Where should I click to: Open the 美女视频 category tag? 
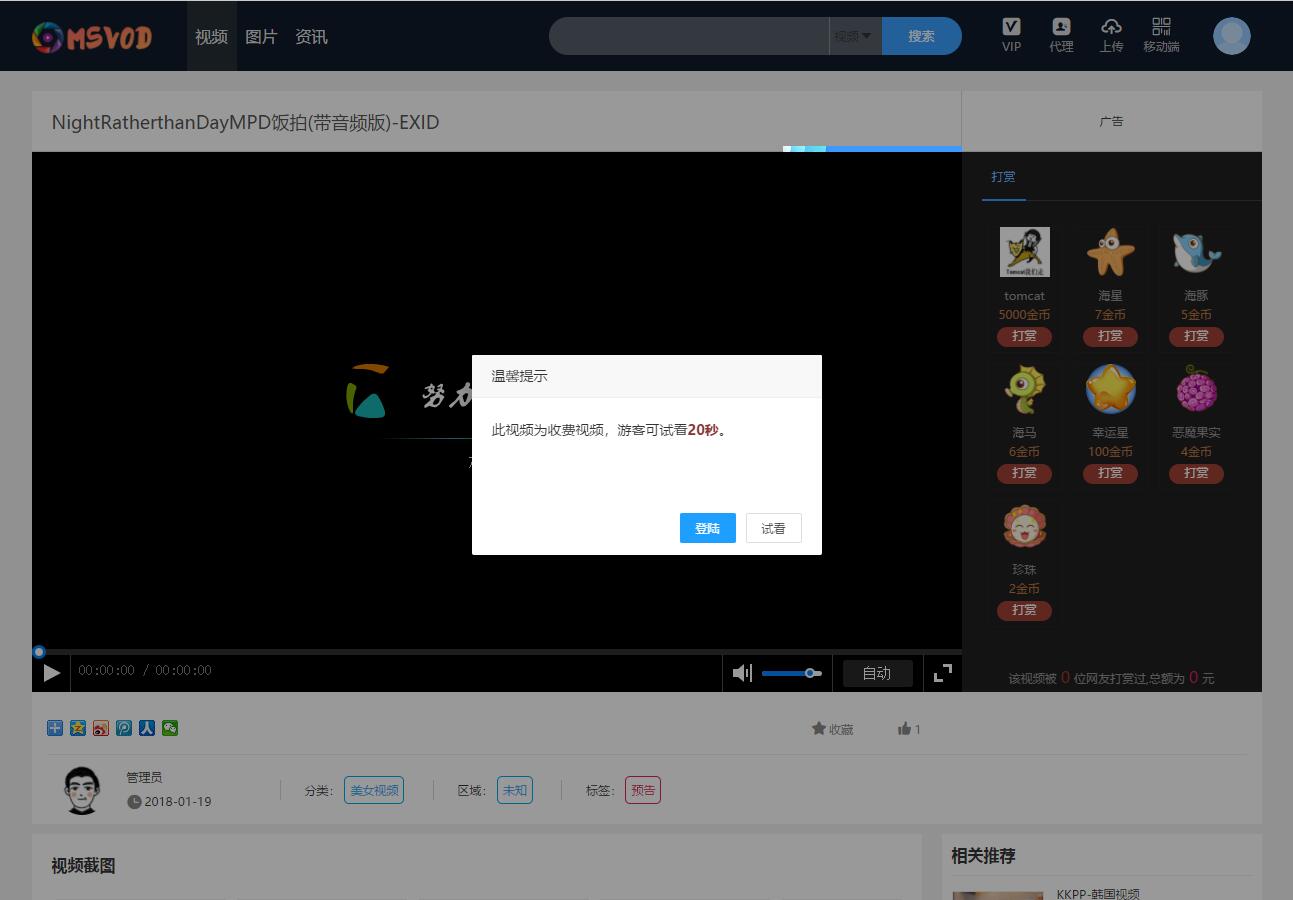[374, 790]
